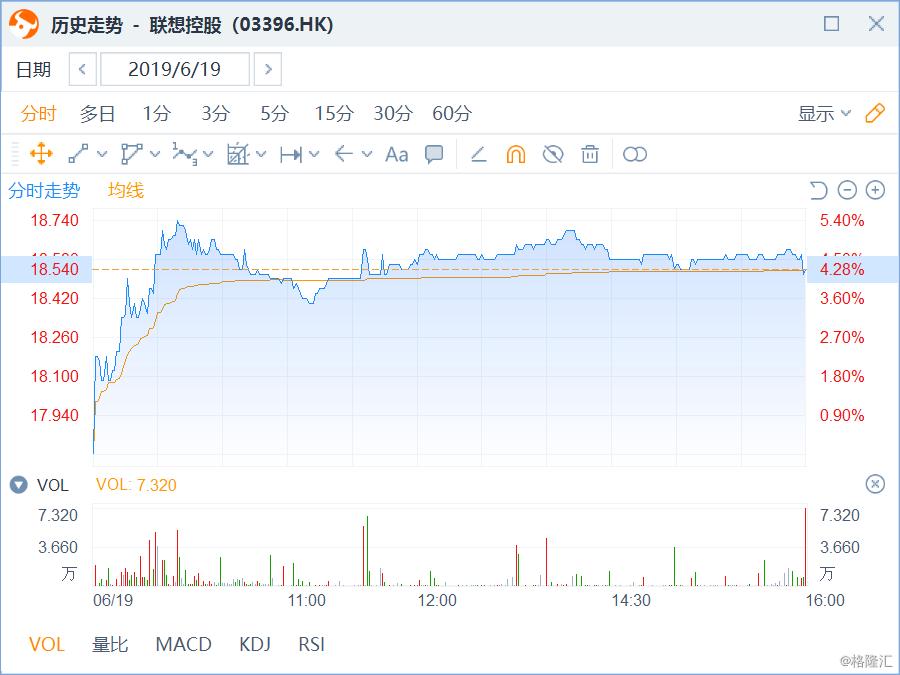The height and width of the screenshot is (675, 900).
Task: Select the wave polyline drawing tool
Action: (x=185, y=154)
